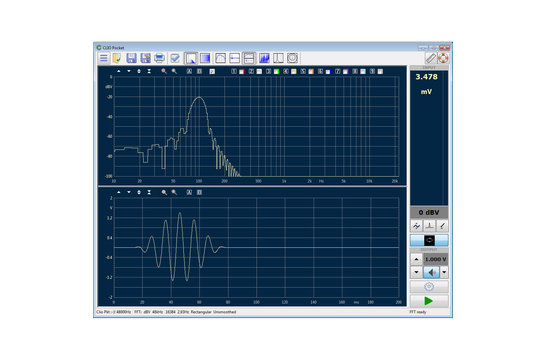
Task: Zoom out on the lower waveform graph
Action: tap(174, 192)
